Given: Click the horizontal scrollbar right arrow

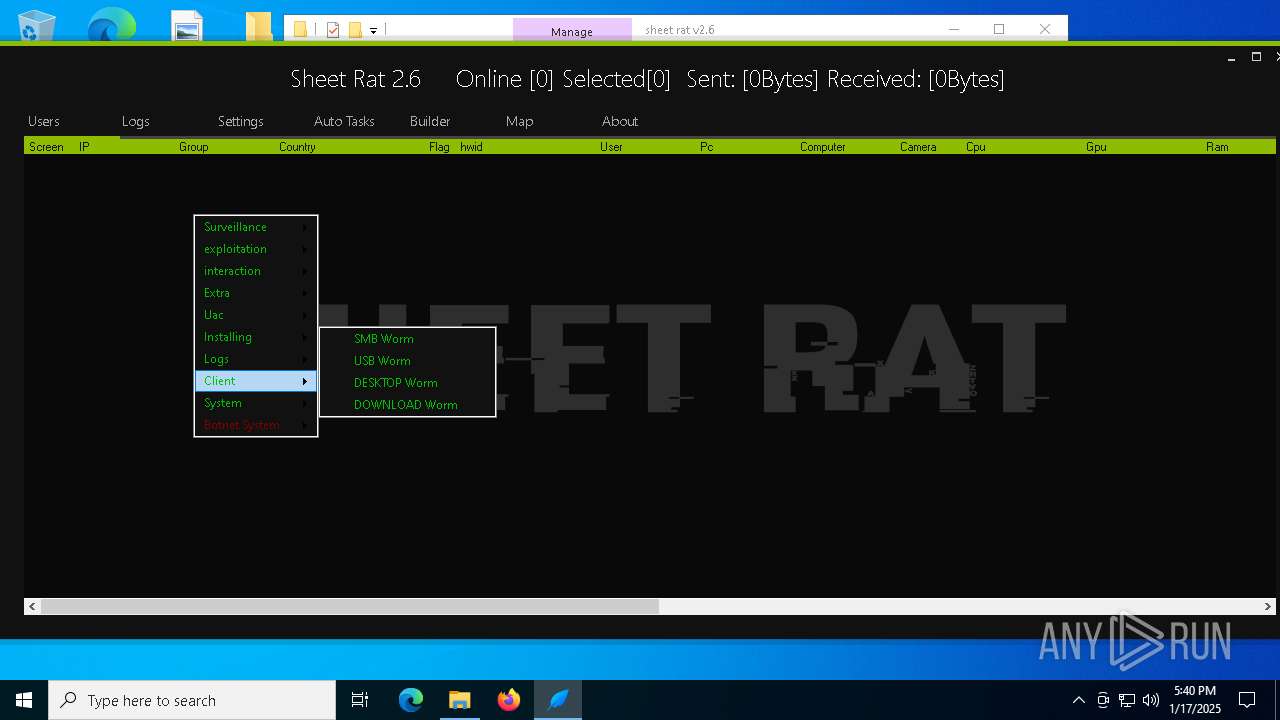Looking at the screenshot, I should click(x=1268, y=606).
